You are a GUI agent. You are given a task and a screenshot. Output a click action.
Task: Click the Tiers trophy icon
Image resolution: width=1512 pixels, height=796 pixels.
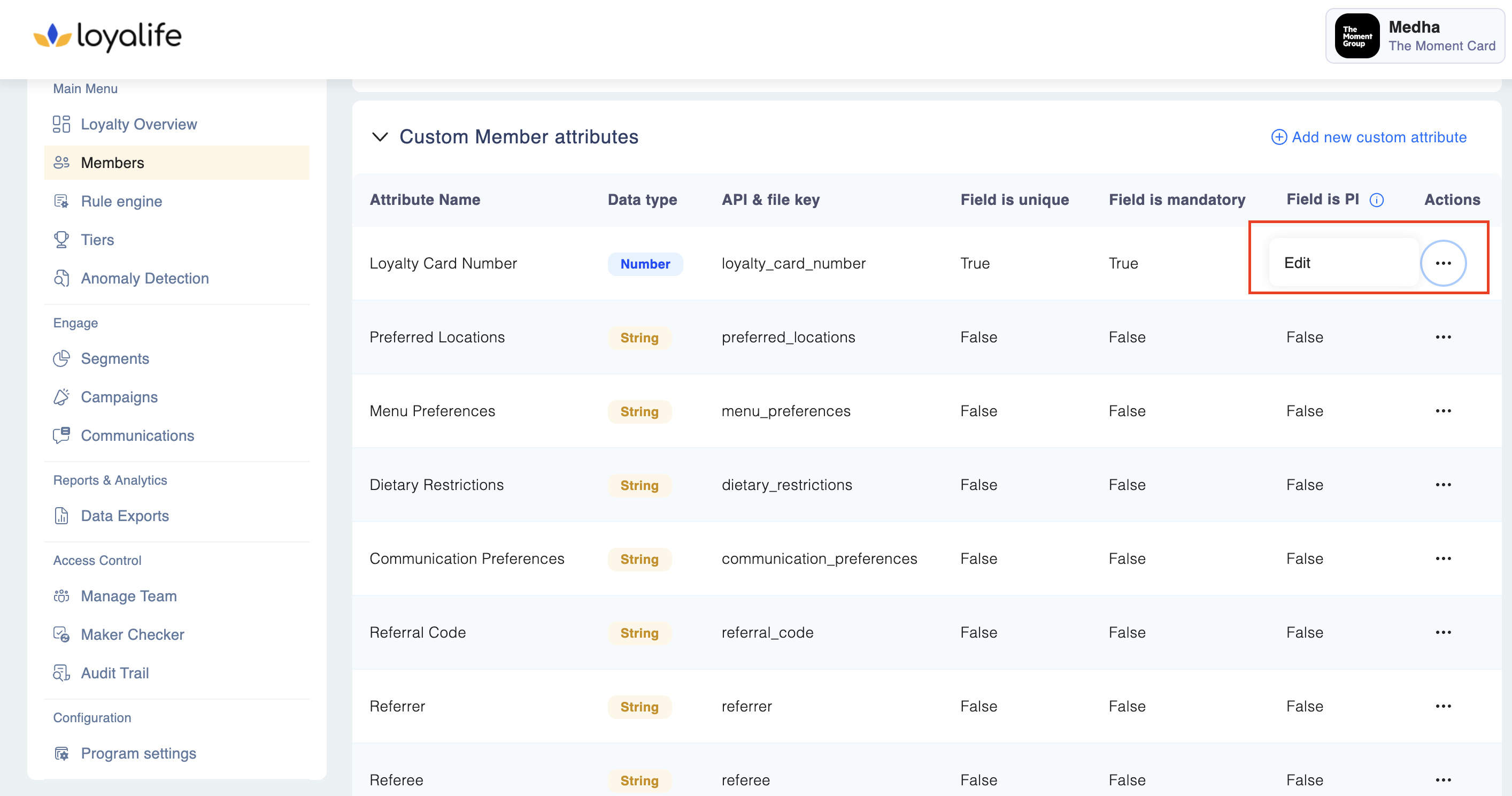(x=61, y=240)
